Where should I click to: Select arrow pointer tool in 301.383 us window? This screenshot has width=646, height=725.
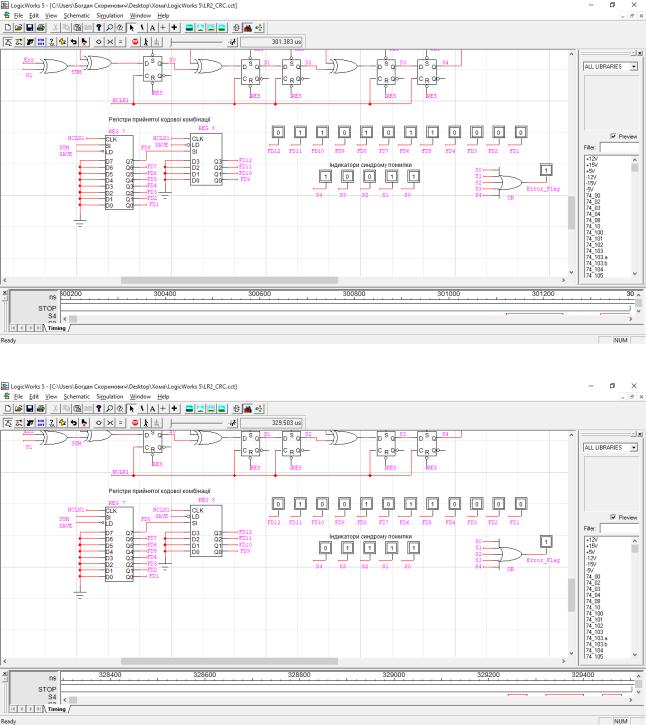click(131, 28)
